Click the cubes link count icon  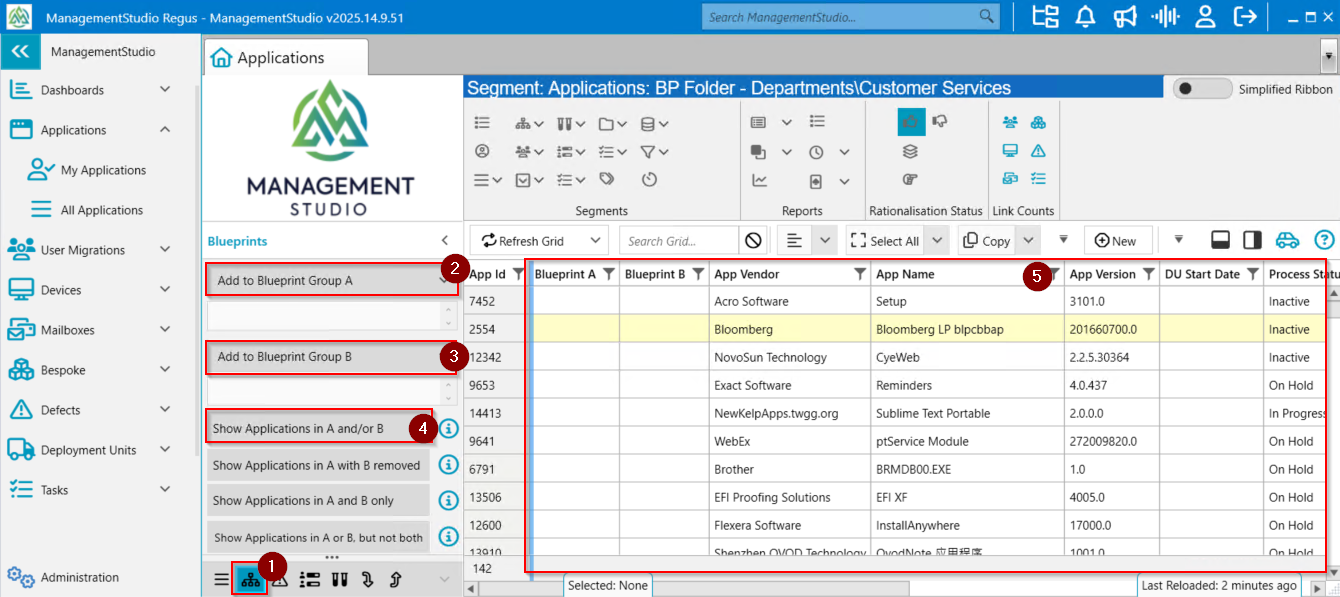coord(1038,122)
